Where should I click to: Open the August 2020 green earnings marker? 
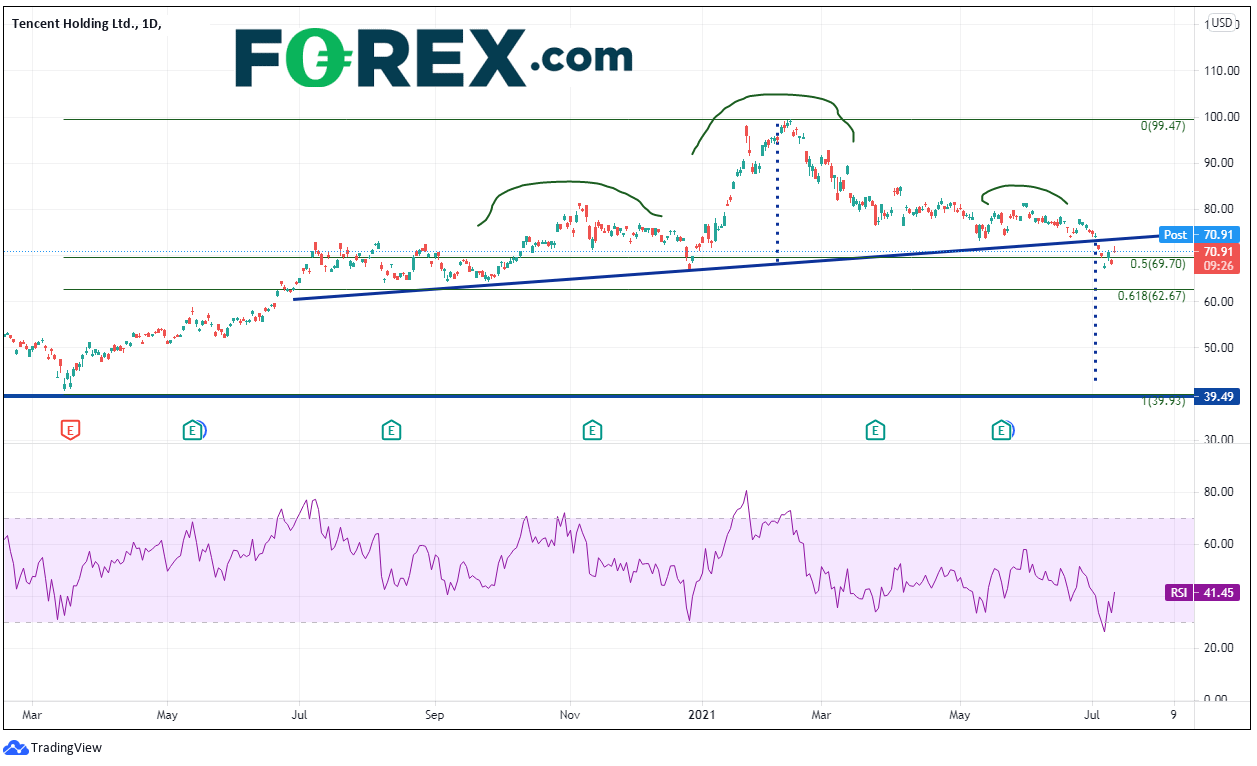pyautogui.click(x=391, y=430)
